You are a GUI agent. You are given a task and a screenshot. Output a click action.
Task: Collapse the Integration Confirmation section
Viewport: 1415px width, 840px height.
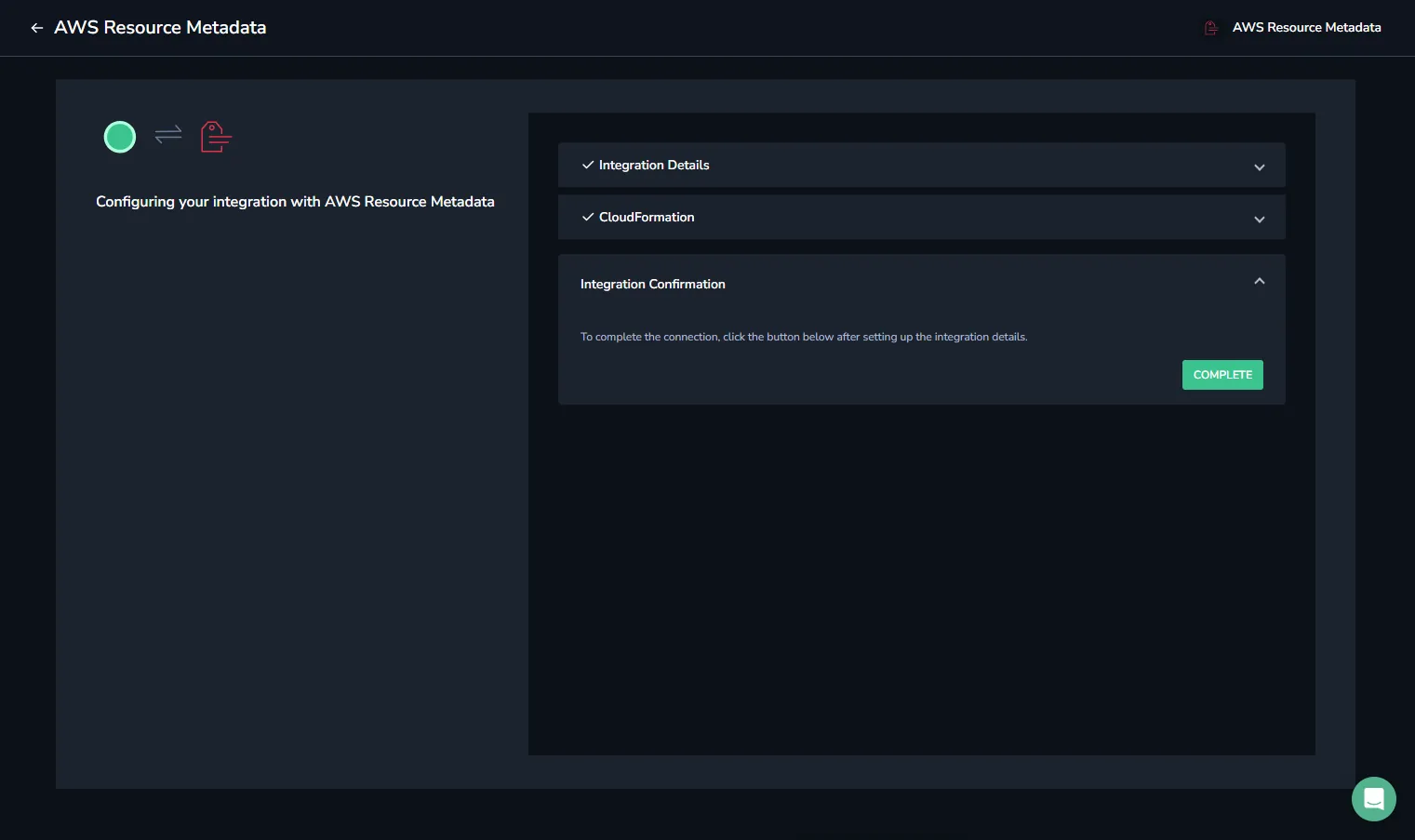click(x=1260, y=281)
